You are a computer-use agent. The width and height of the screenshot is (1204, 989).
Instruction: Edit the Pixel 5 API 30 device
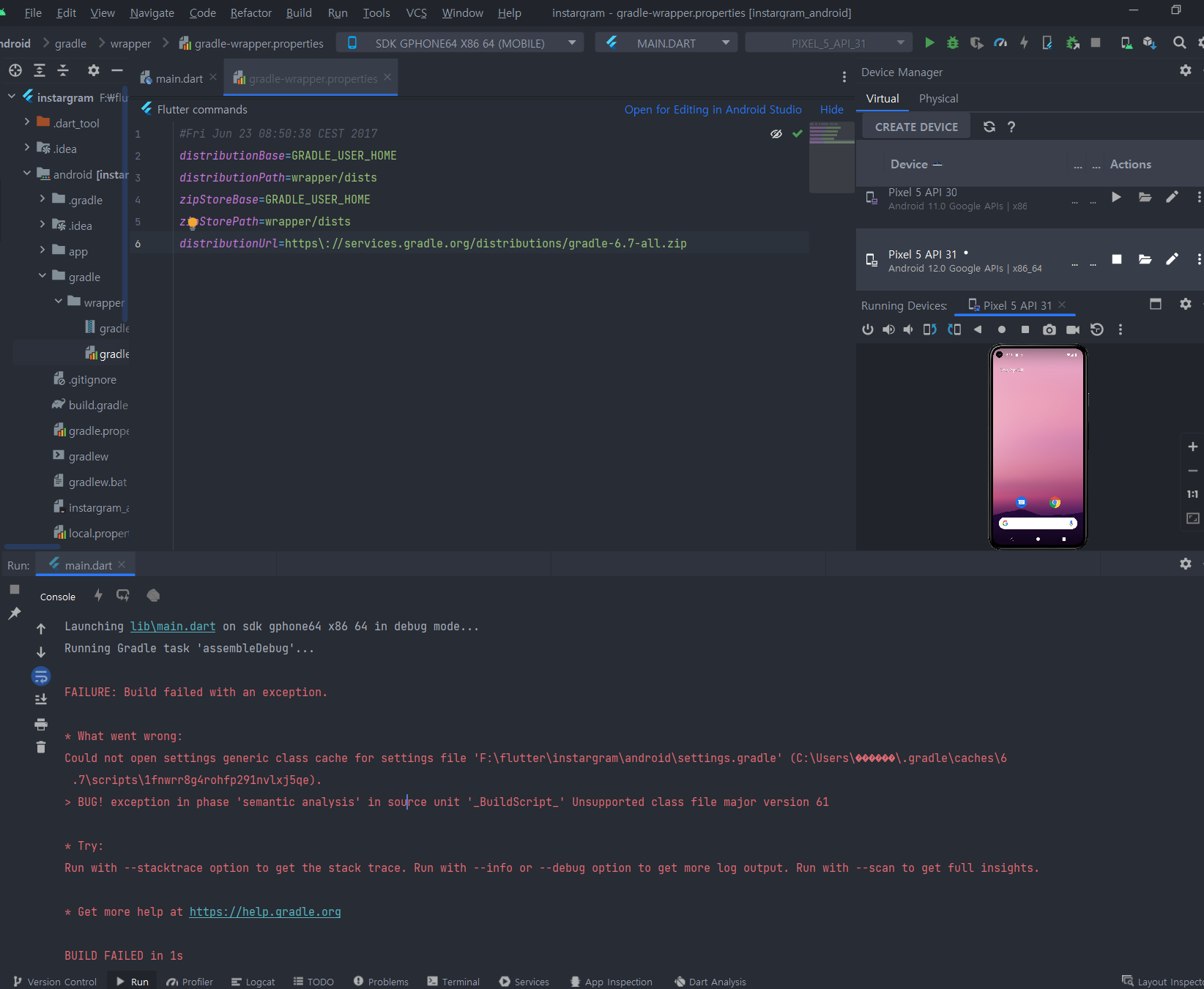(x=1172, y=197)
